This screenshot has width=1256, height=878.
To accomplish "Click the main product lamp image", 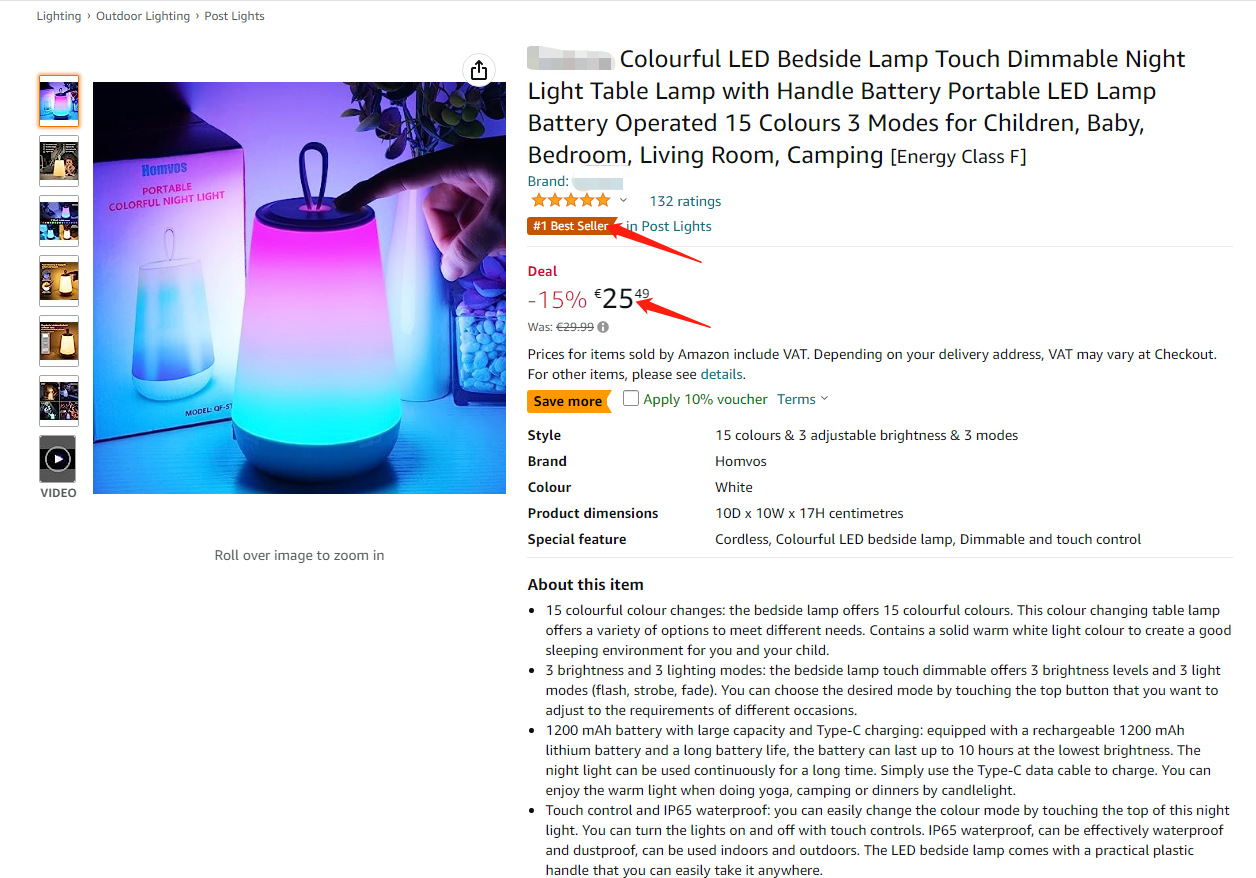I will point(299,288).
